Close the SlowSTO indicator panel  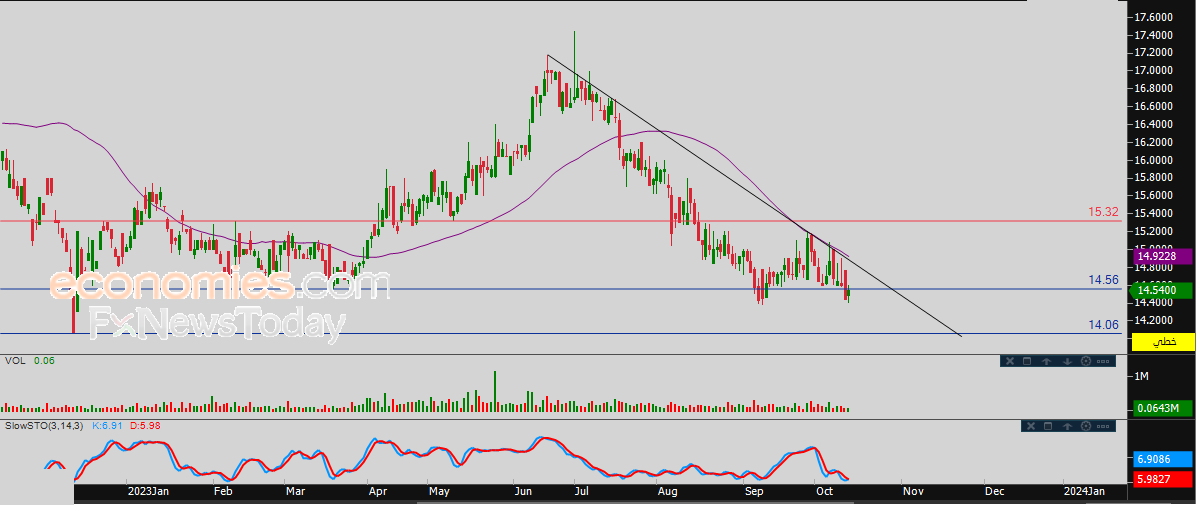click(x=1031, y=426)
